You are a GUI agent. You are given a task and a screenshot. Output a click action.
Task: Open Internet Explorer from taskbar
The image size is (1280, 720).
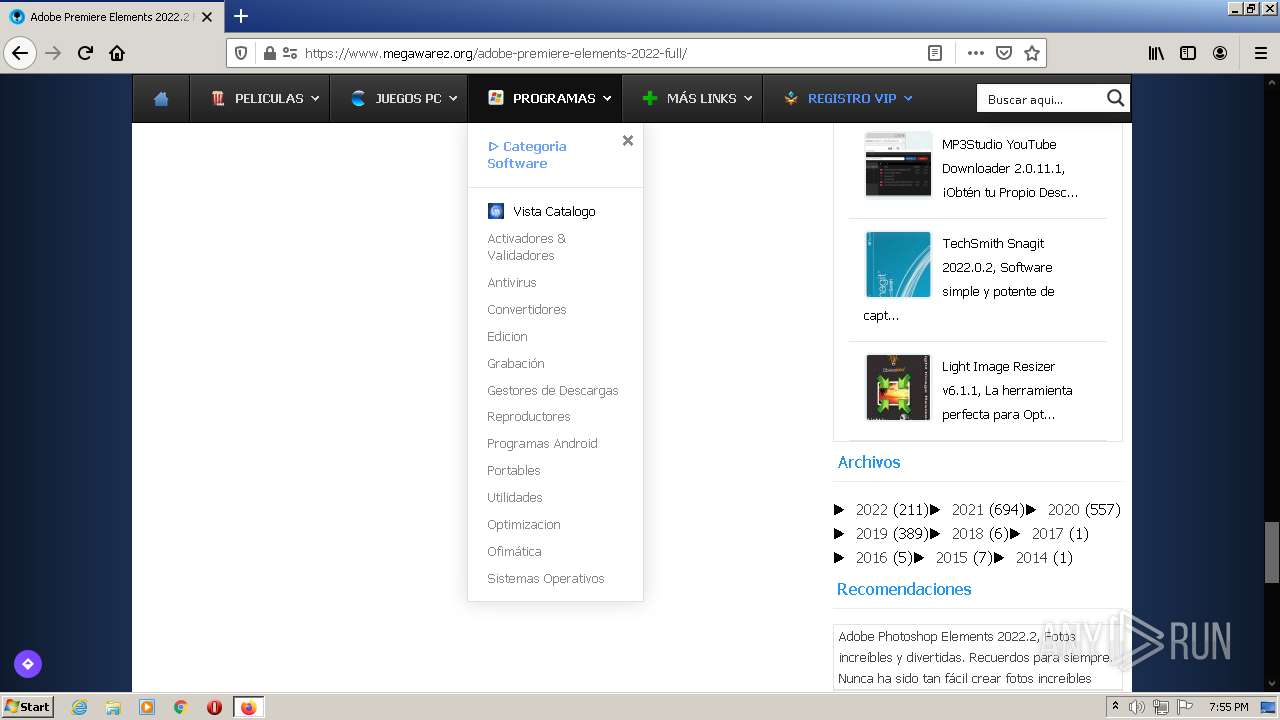pos(80,707)
